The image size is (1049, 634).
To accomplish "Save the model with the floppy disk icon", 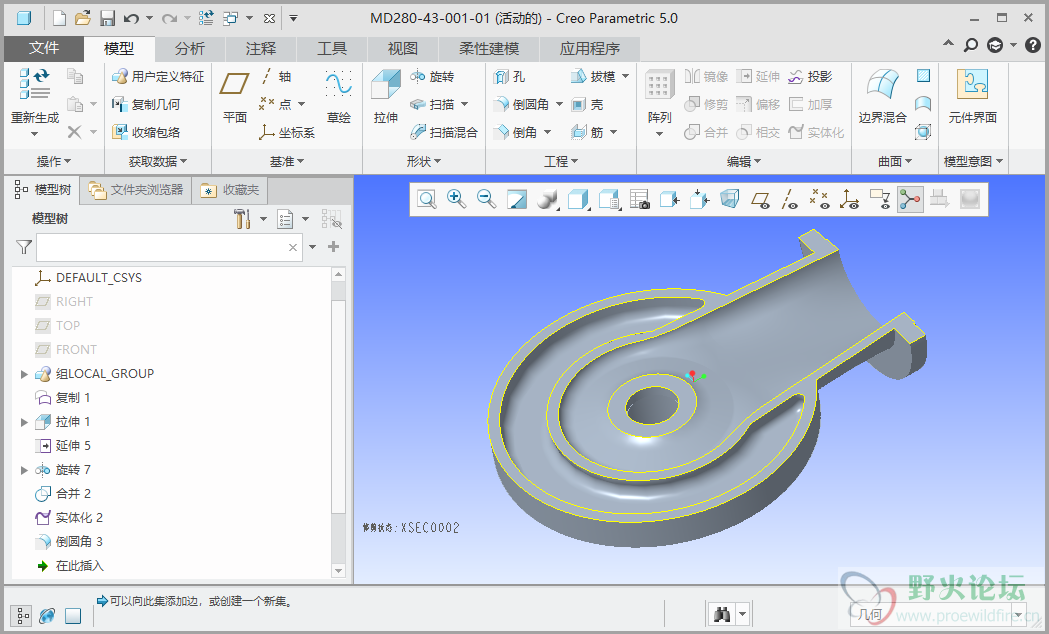I will tap(107, 18).
